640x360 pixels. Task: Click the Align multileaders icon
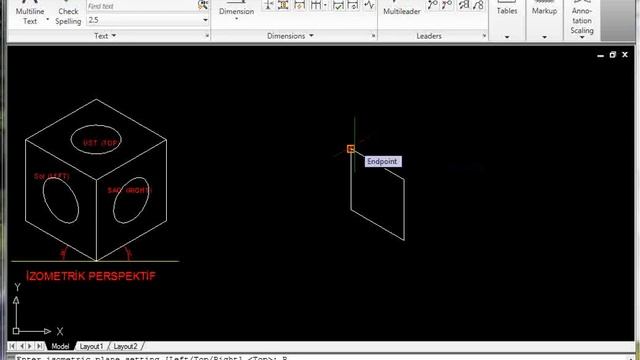(464, 5)
